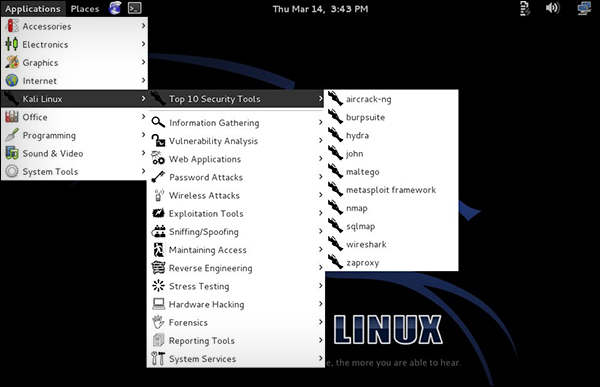Open the Places menu

click(x=85, y=8)
